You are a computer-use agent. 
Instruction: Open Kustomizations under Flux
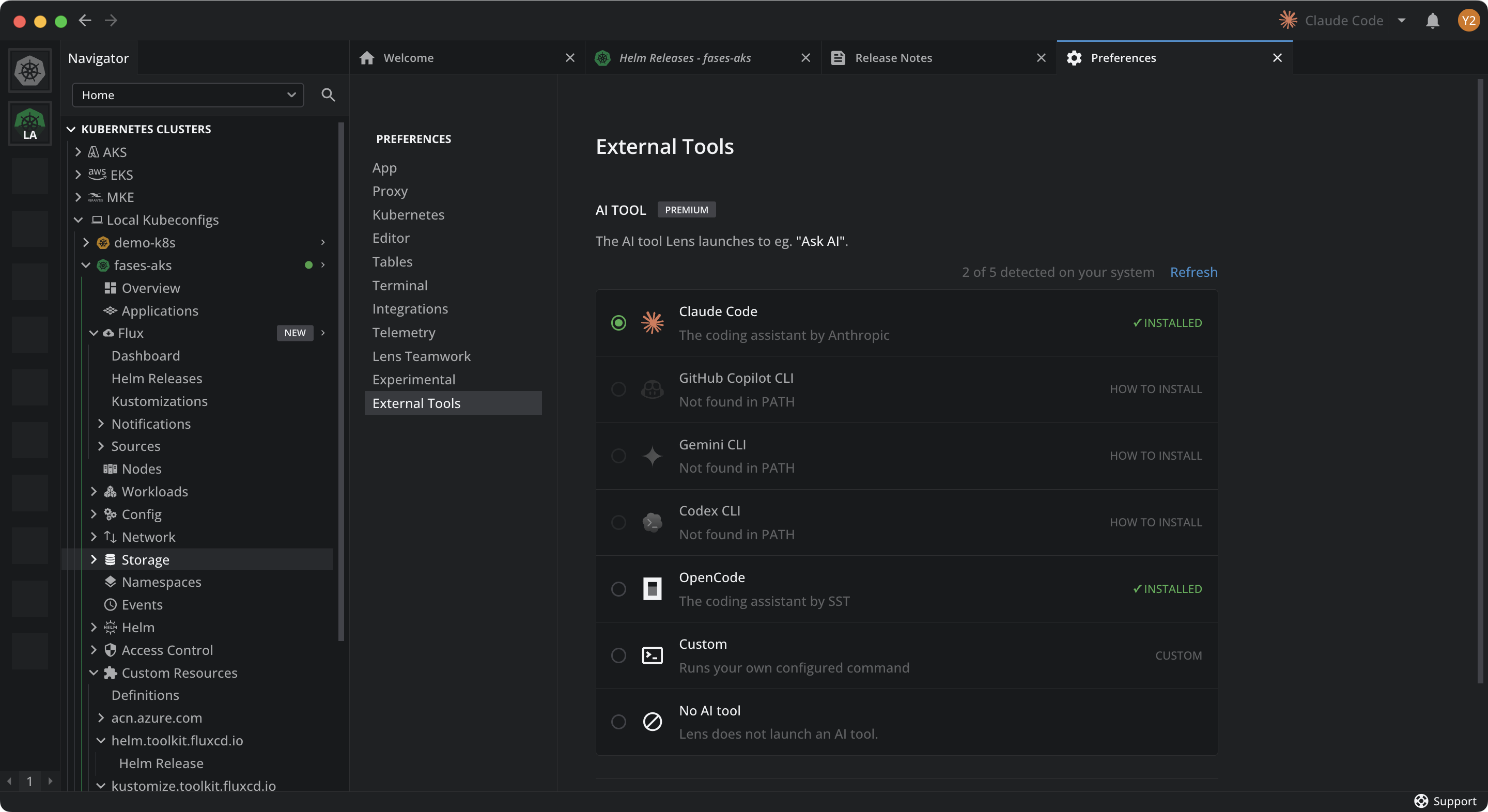[x=160, y=401]
